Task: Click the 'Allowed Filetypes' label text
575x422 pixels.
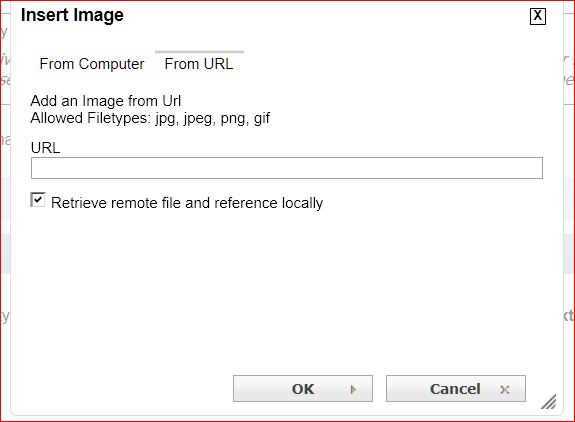Action: click(91, 118)
